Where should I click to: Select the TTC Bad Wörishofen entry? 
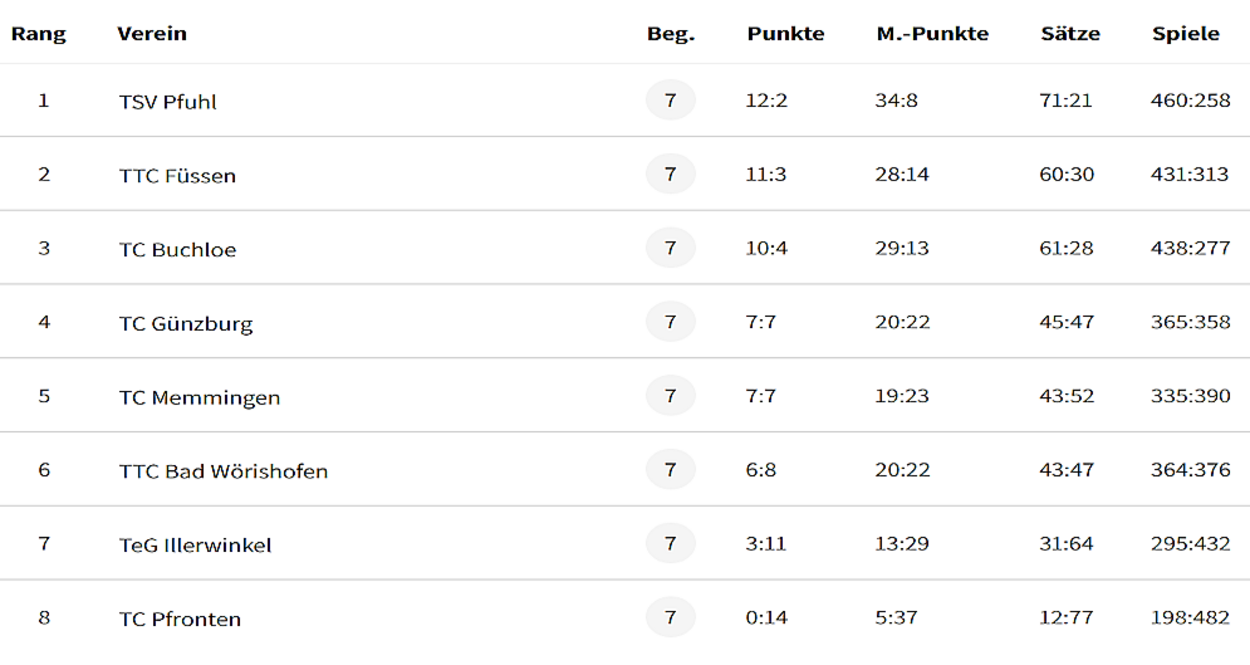(x=224, y=471)
